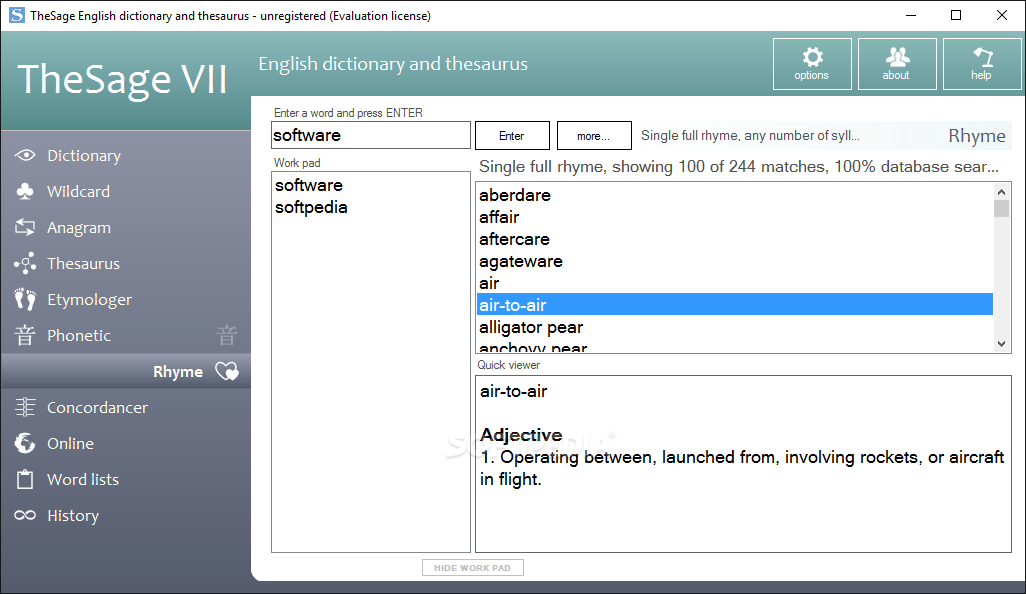1026x594 pixels.
Task: Maximize TheSage window
Action: [x=956, y=15]
